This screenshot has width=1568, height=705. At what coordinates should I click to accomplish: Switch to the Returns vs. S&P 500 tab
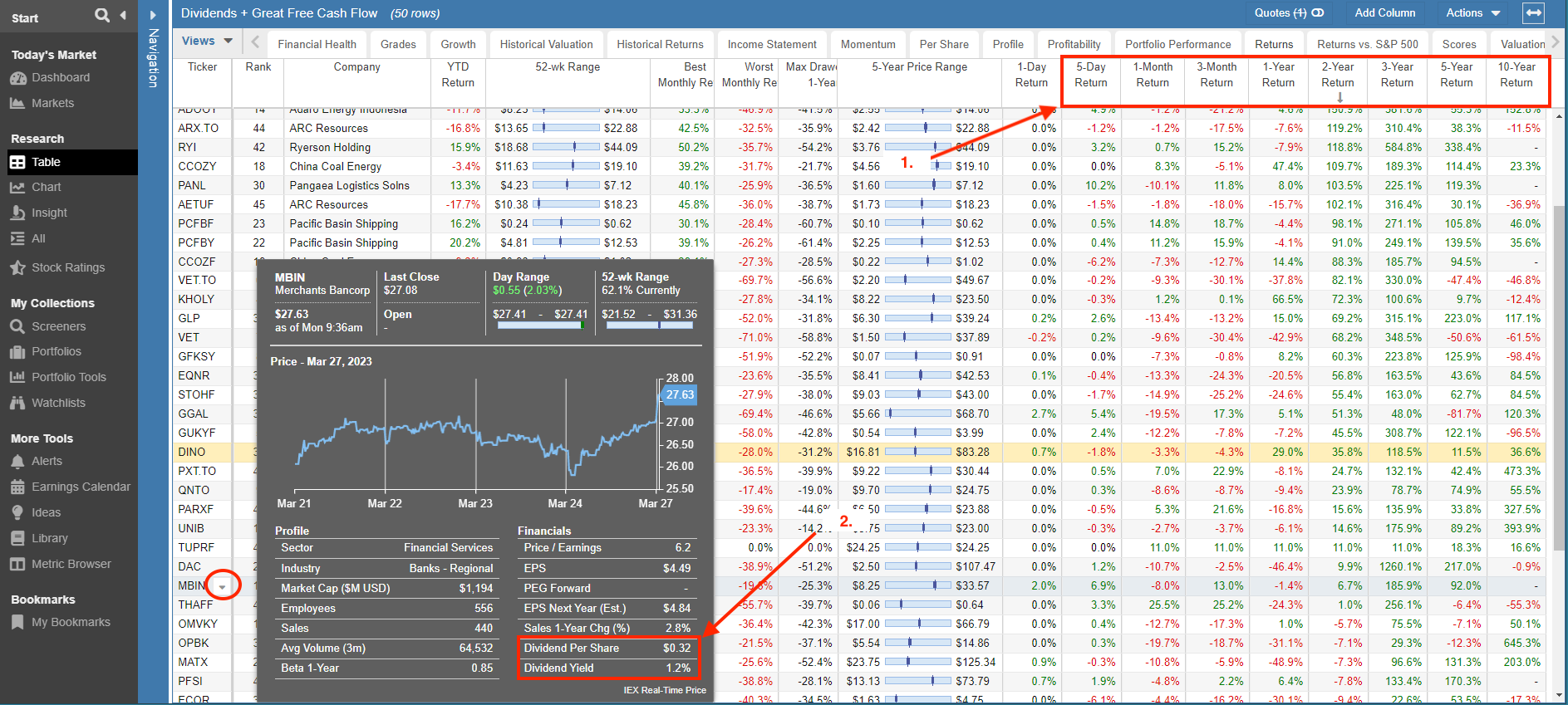point(1367,44)
